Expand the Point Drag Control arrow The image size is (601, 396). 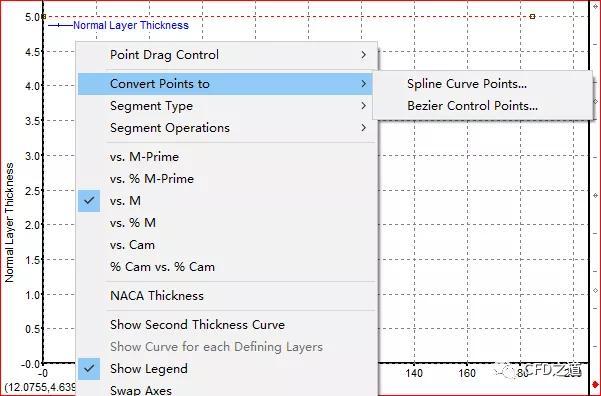tap(363, 55)
